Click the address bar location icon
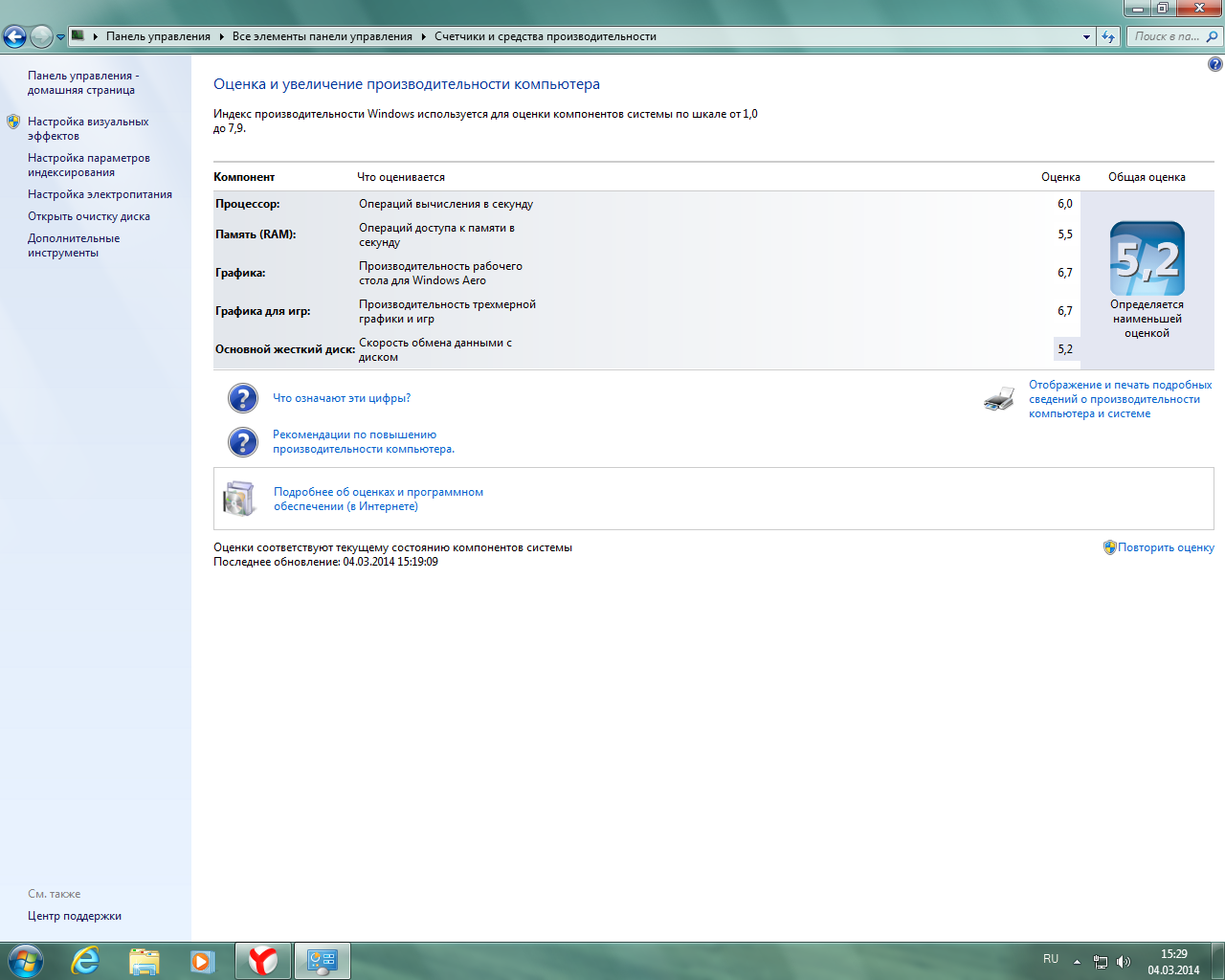Image resolution: width=1225 pixels, height=980 pixels. [78, 36]
